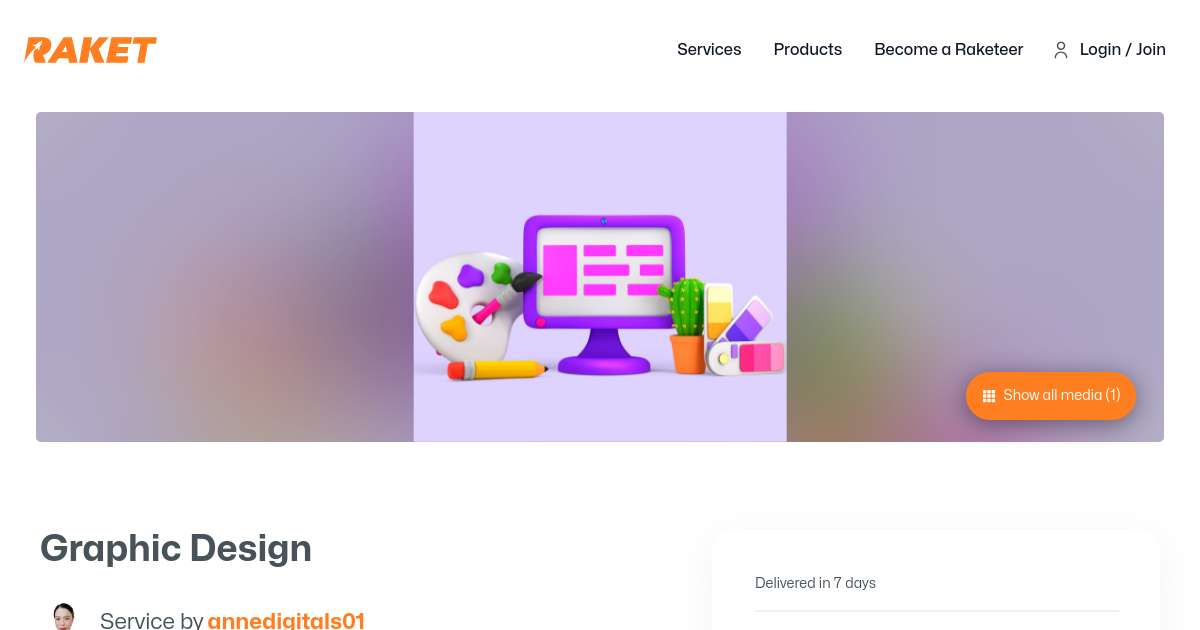This screenshot has width=1200, height=630.
Task: Open the Products menu item
Action: 808,49
